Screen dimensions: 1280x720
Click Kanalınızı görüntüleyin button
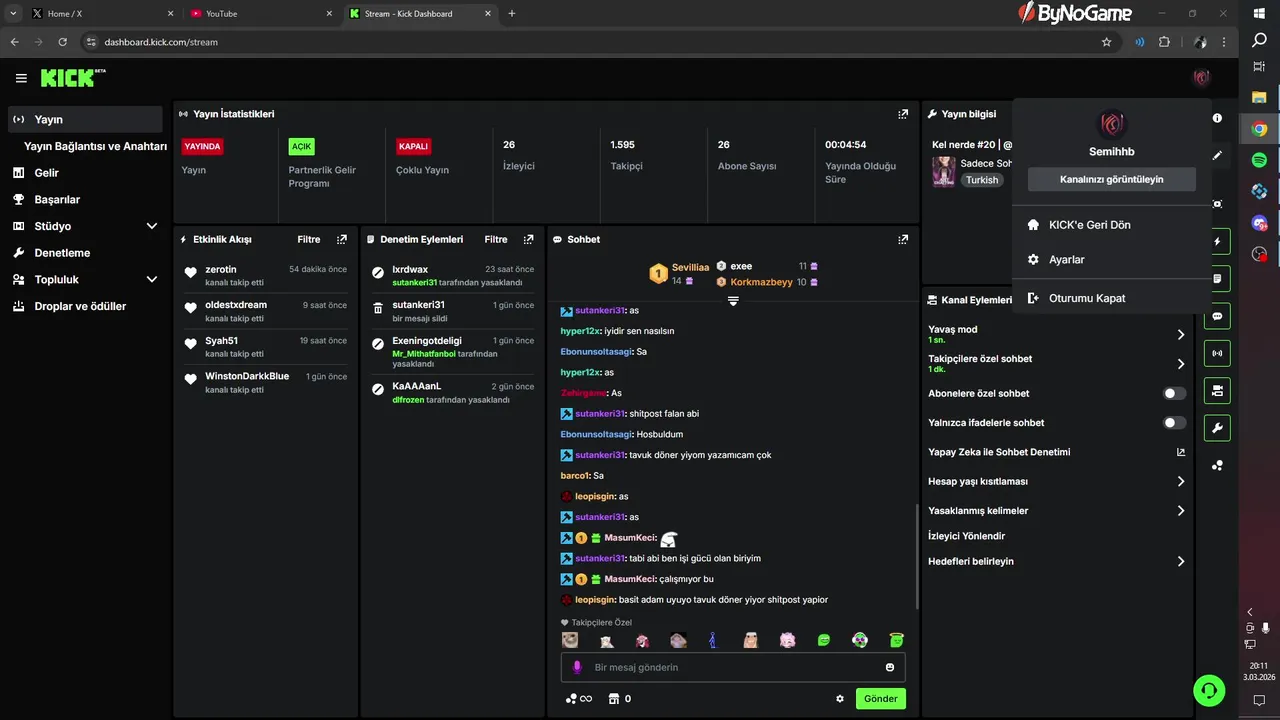coord(1111,180)
